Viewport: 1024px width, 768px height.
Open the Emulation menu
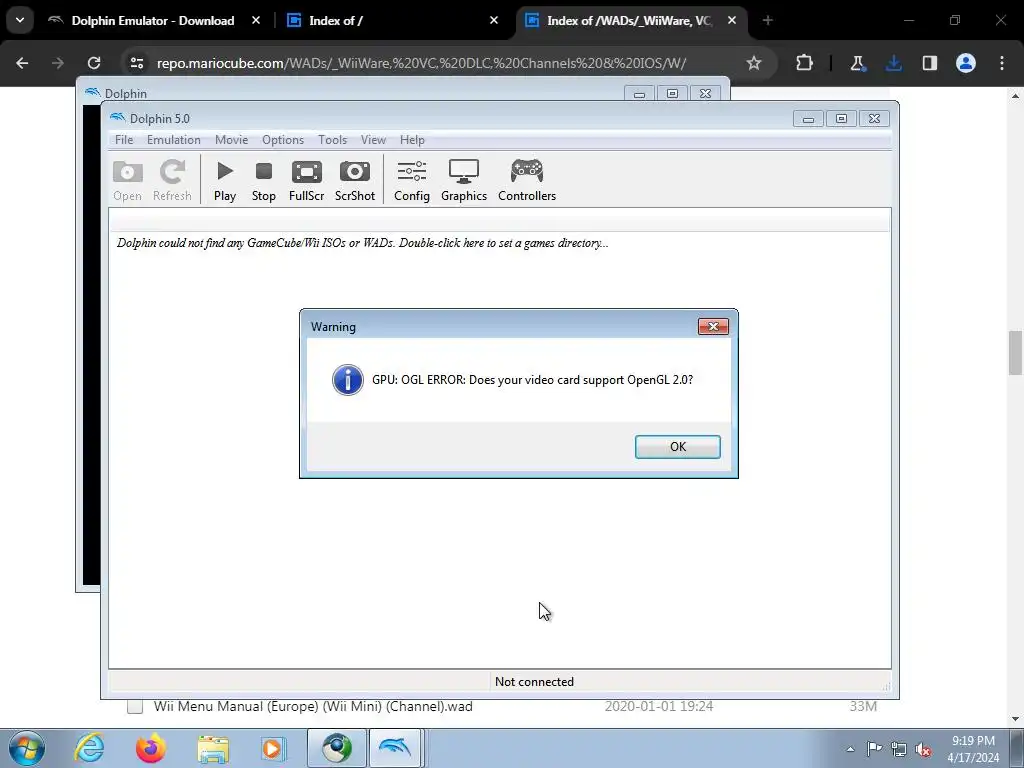tap(174, 140)
